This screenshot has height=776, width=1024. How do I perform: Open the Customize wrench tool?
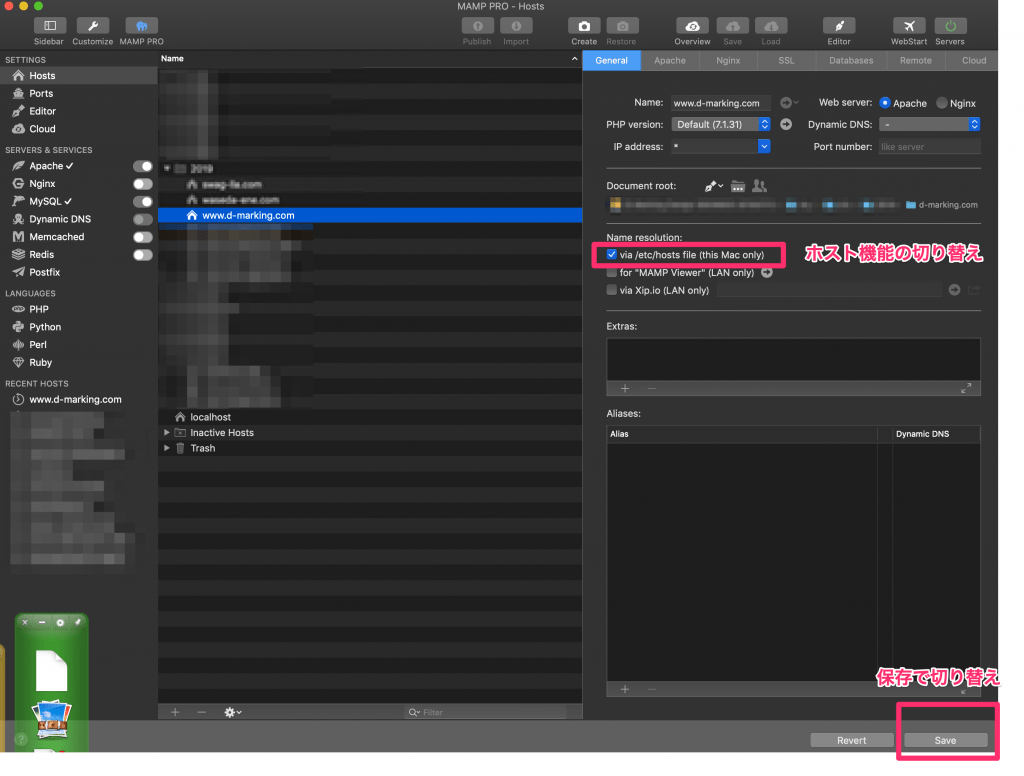click(x=93, y=26)
